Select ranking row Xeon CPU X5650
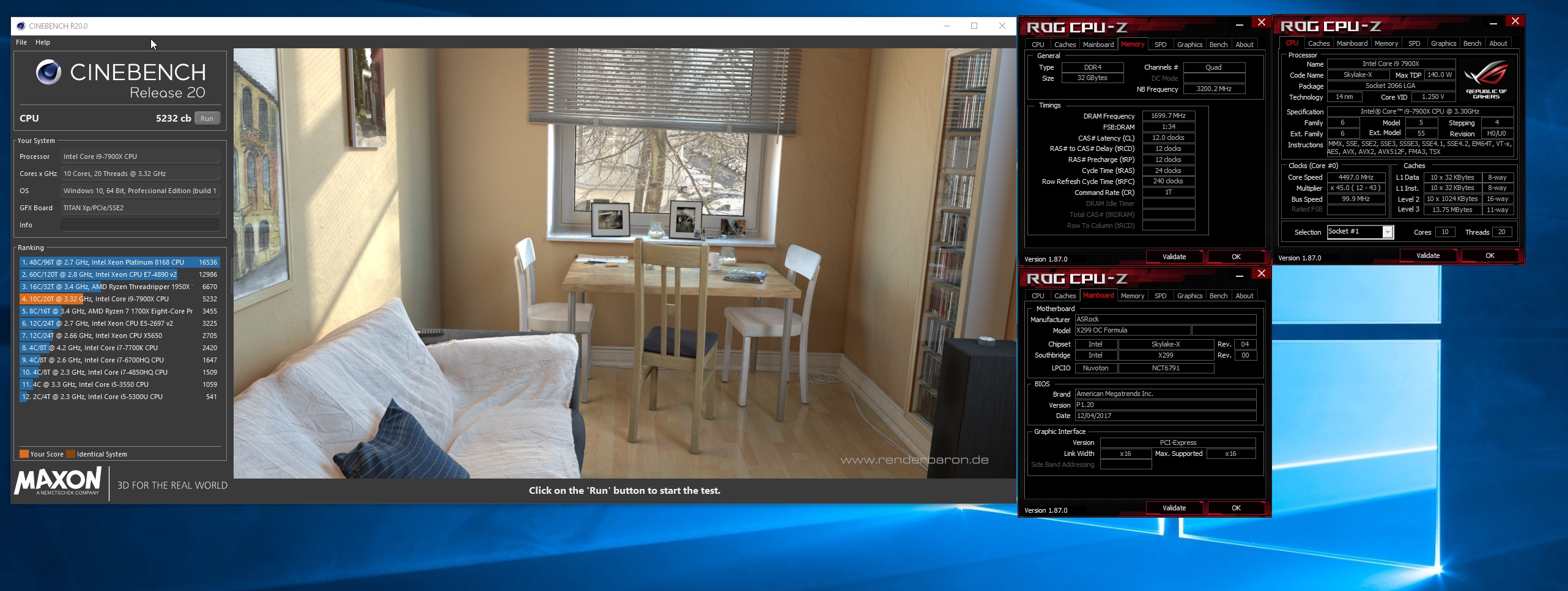Image resolution: width=1568 pixels, height=591 pixels. [119, 336]
